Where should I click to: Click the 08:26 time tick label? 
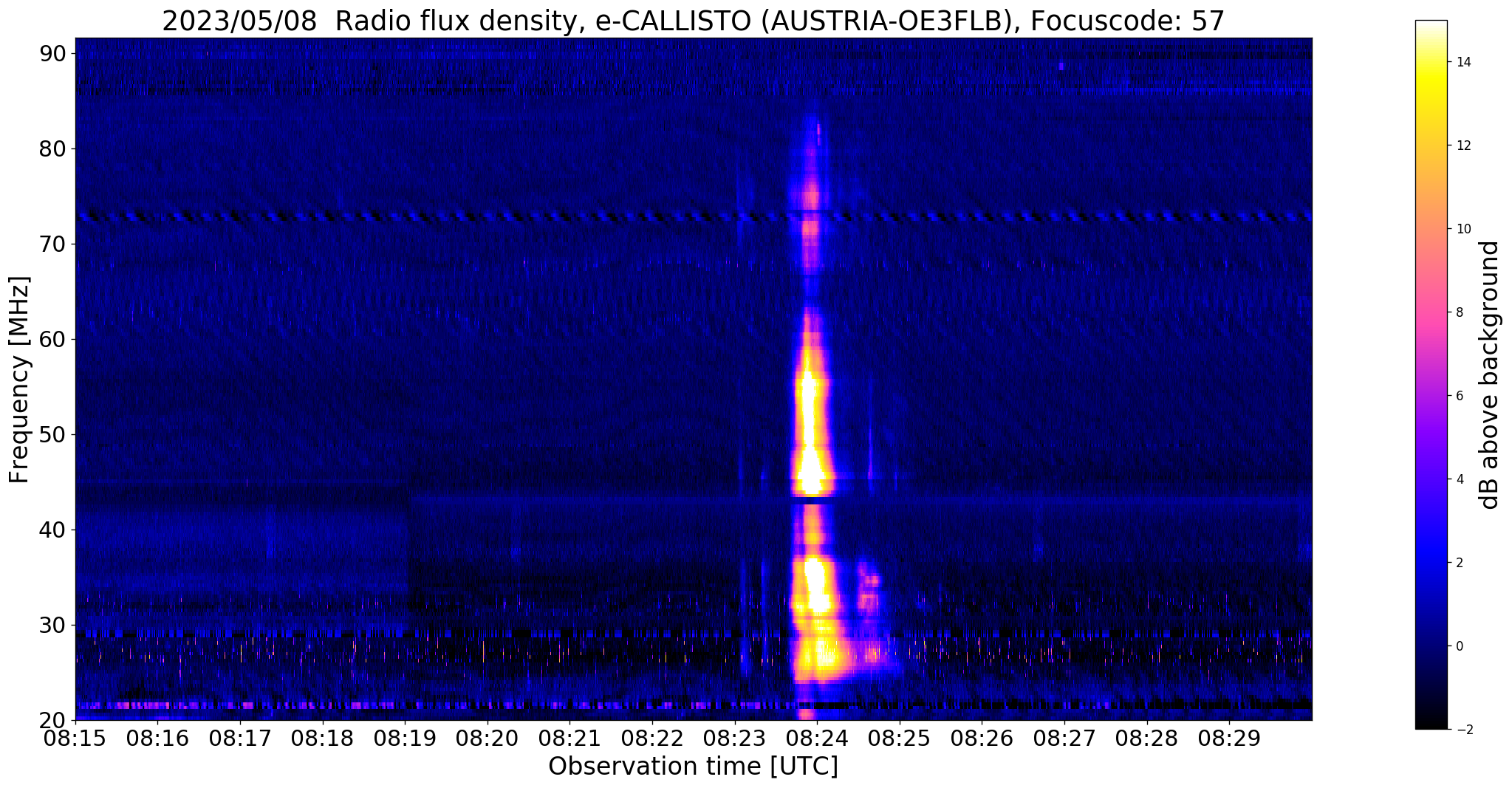pyautogui.click(x=982, y=739)
